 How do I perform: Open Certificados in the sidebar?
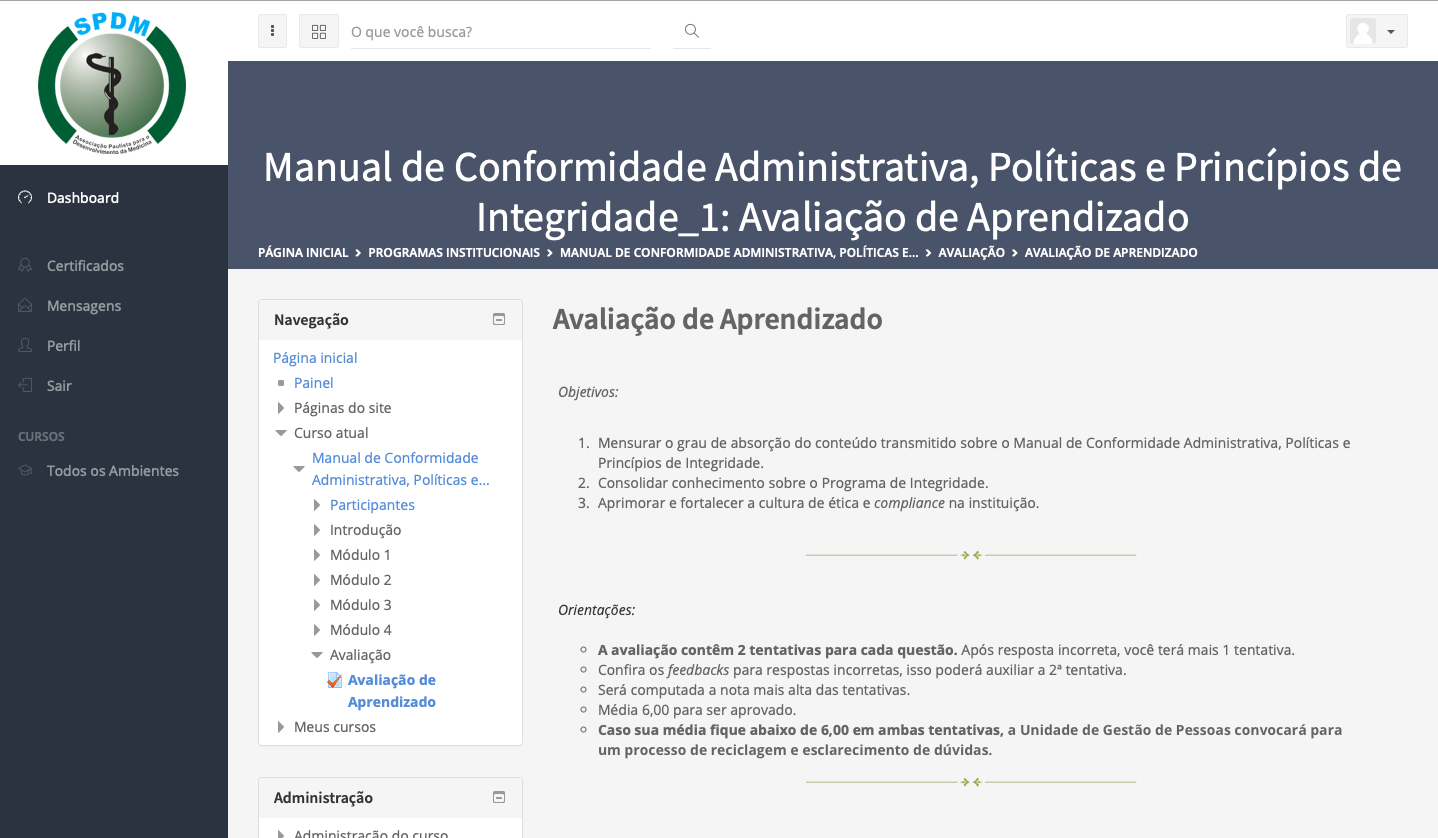(x=85, y=266)
